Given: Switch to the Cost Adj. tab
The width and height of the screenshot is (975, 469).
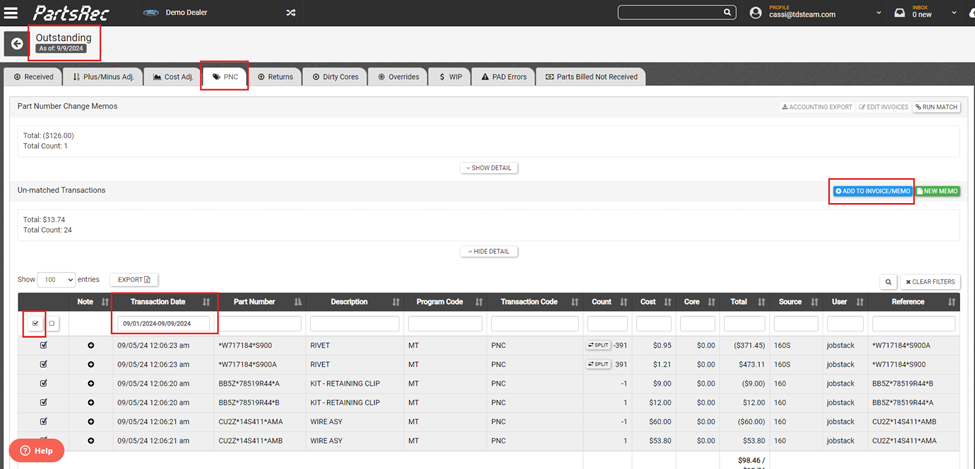Looking at the screenshot, I should (173, 77).
